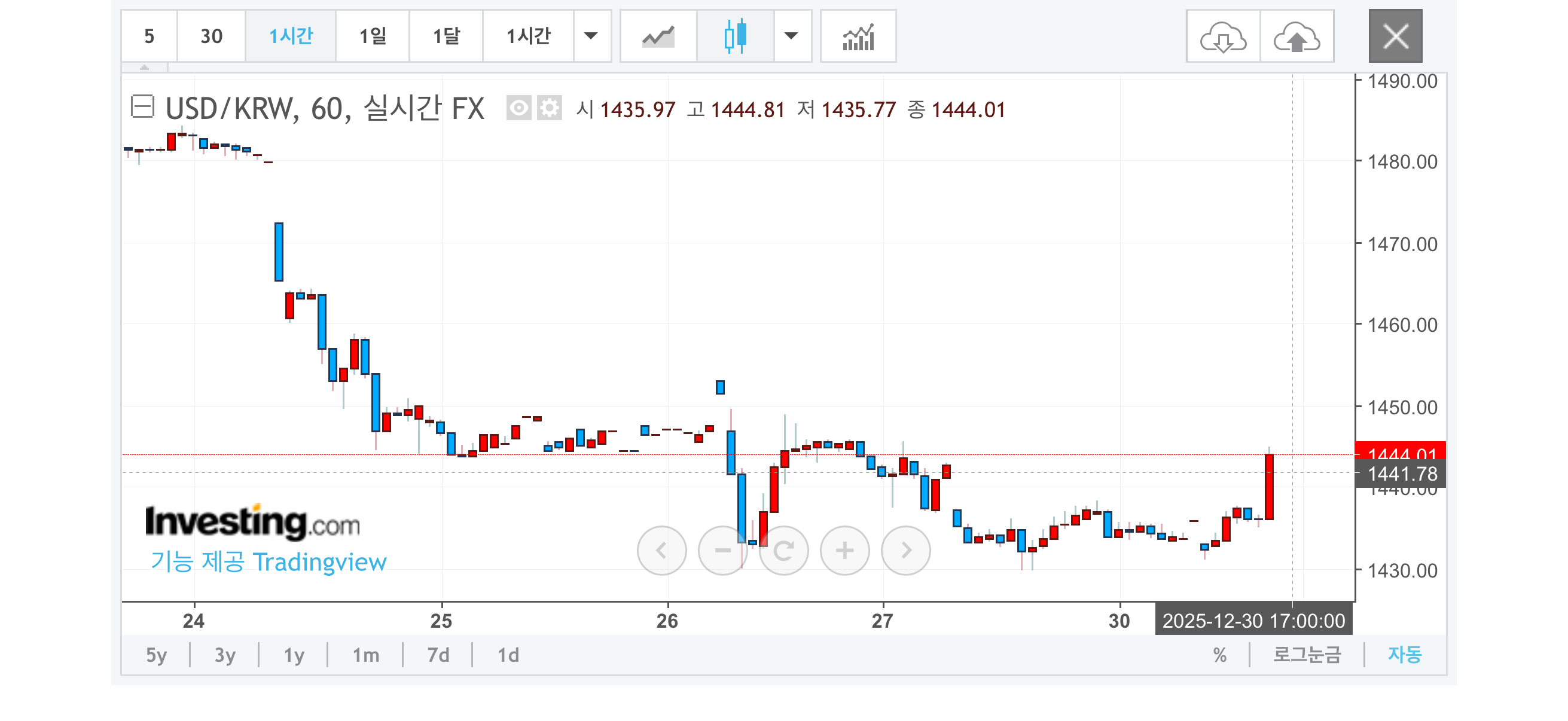Zoom in with the plus button
The image size is (1568, 721).
845,551
